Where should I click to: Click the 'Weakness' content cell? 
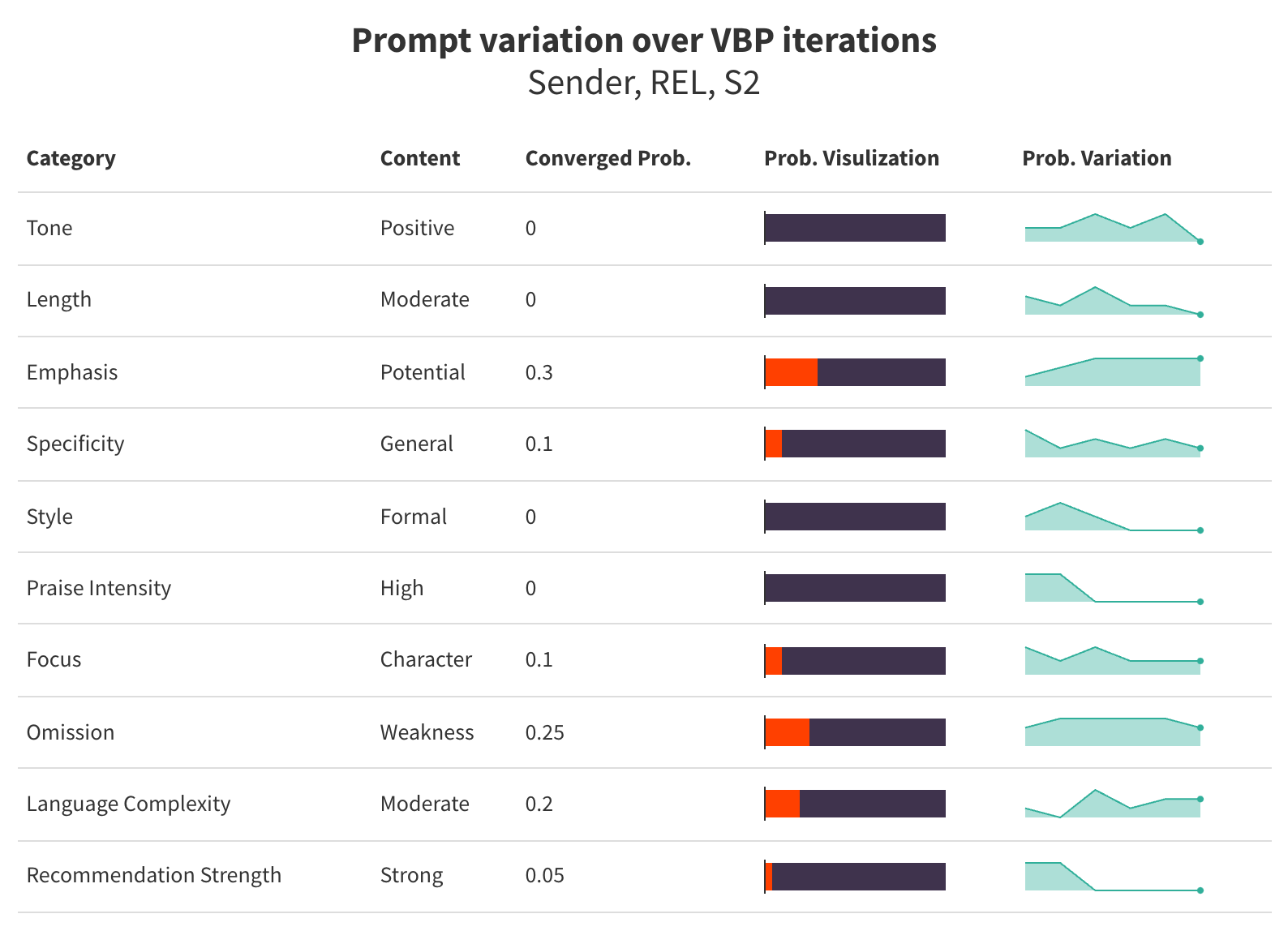coord(427,732)
